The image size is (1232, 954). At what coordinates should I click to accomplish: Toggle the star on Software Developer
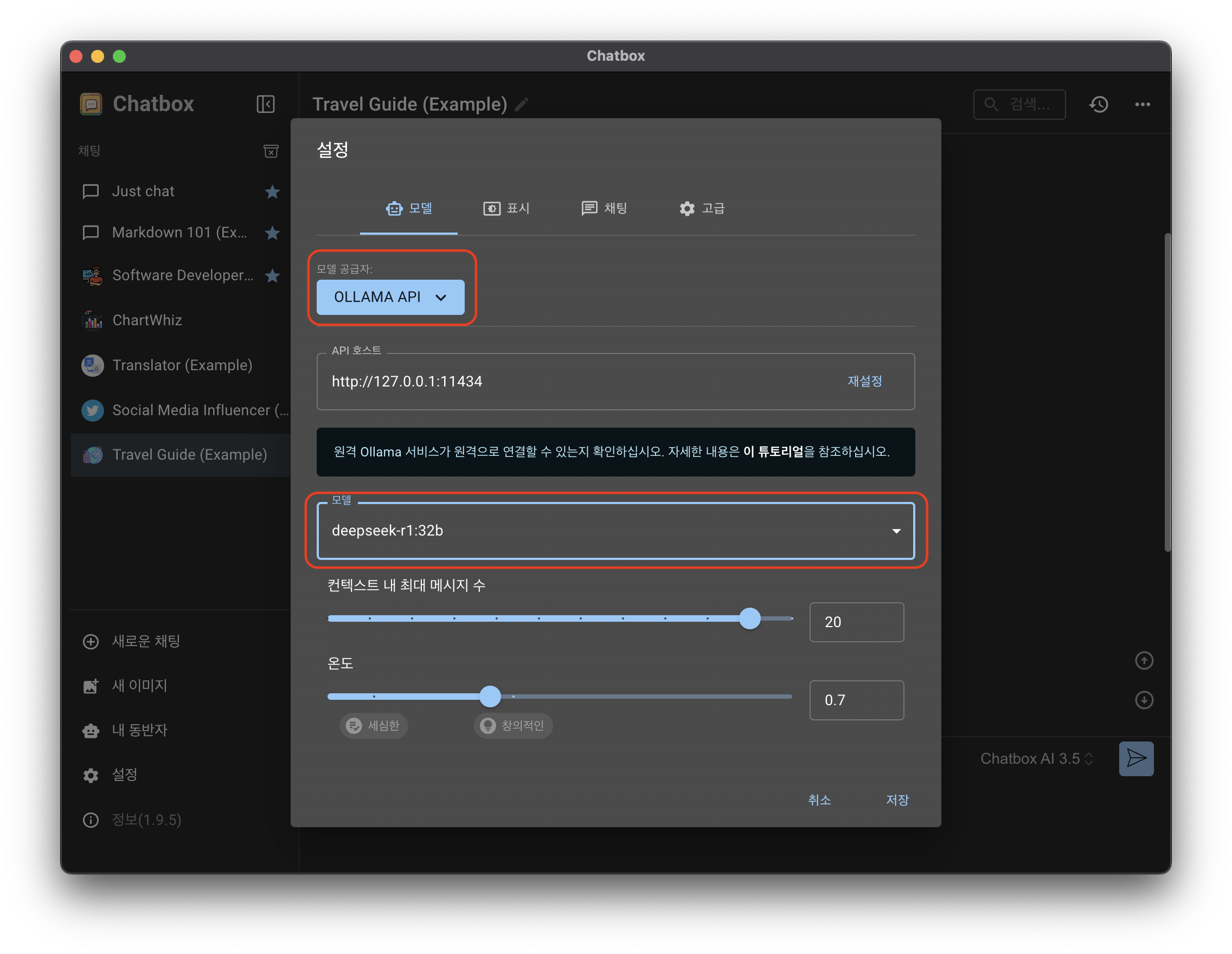(x=272, y=276)
